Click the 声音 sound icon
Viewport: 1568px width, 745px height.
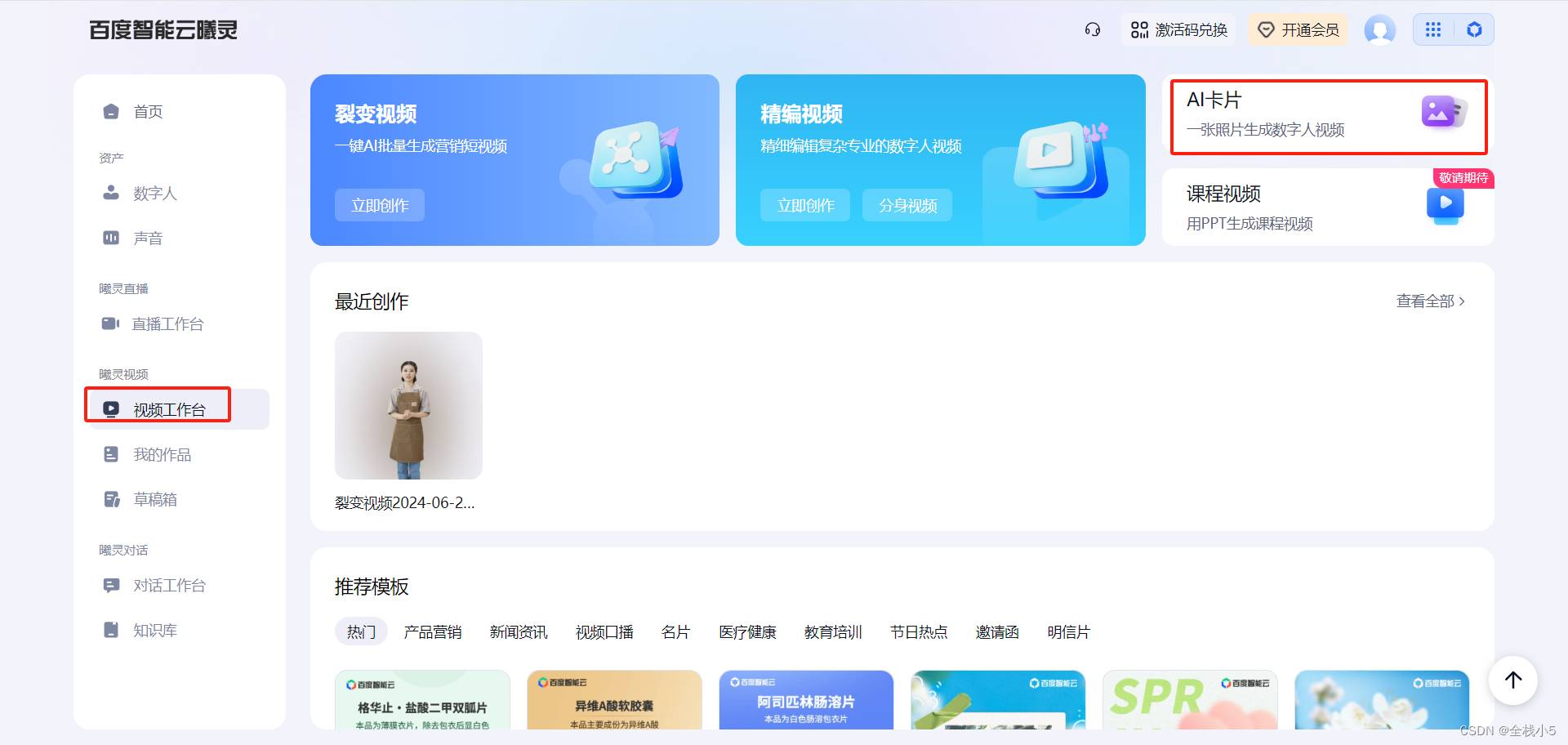[x=111, y=238]
